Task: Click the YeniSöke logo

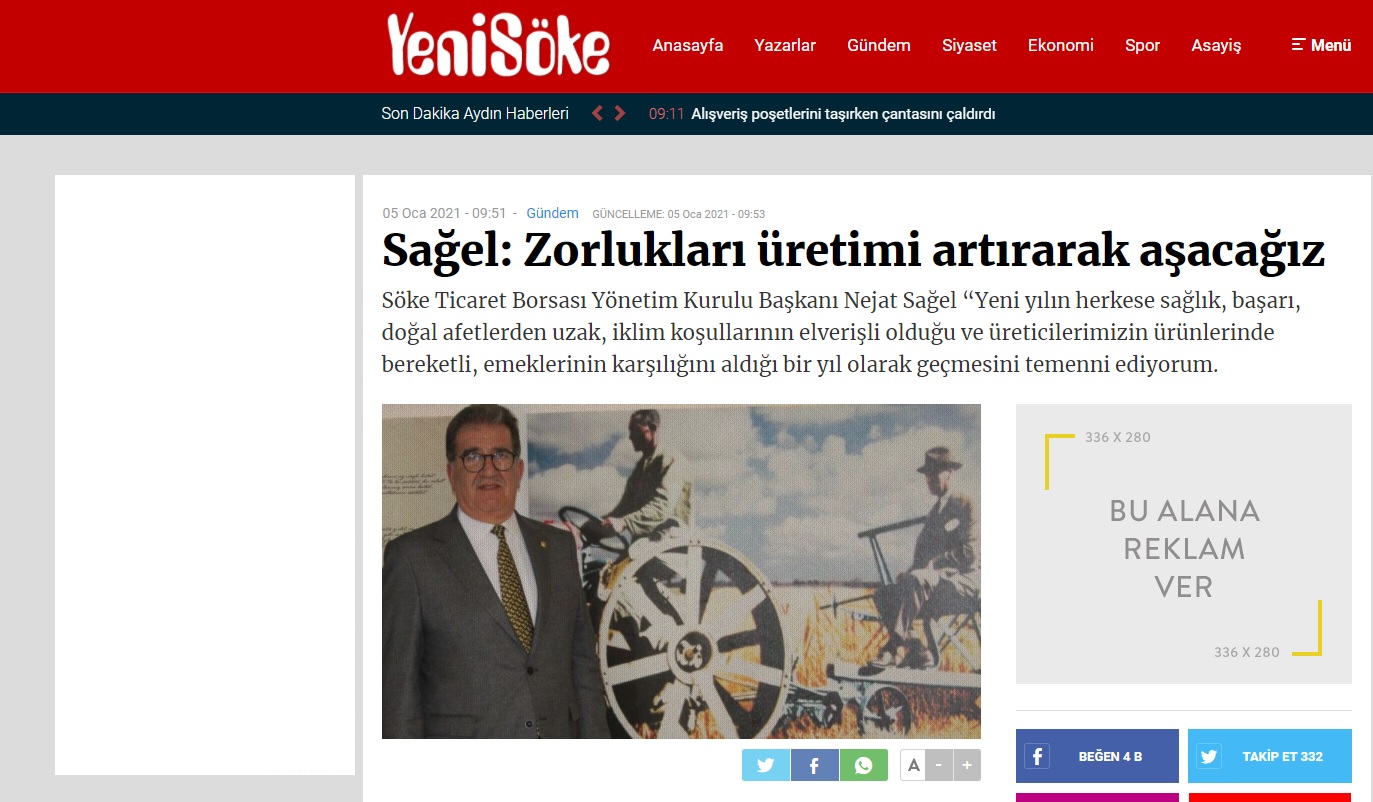Action: tap(498, 45)
